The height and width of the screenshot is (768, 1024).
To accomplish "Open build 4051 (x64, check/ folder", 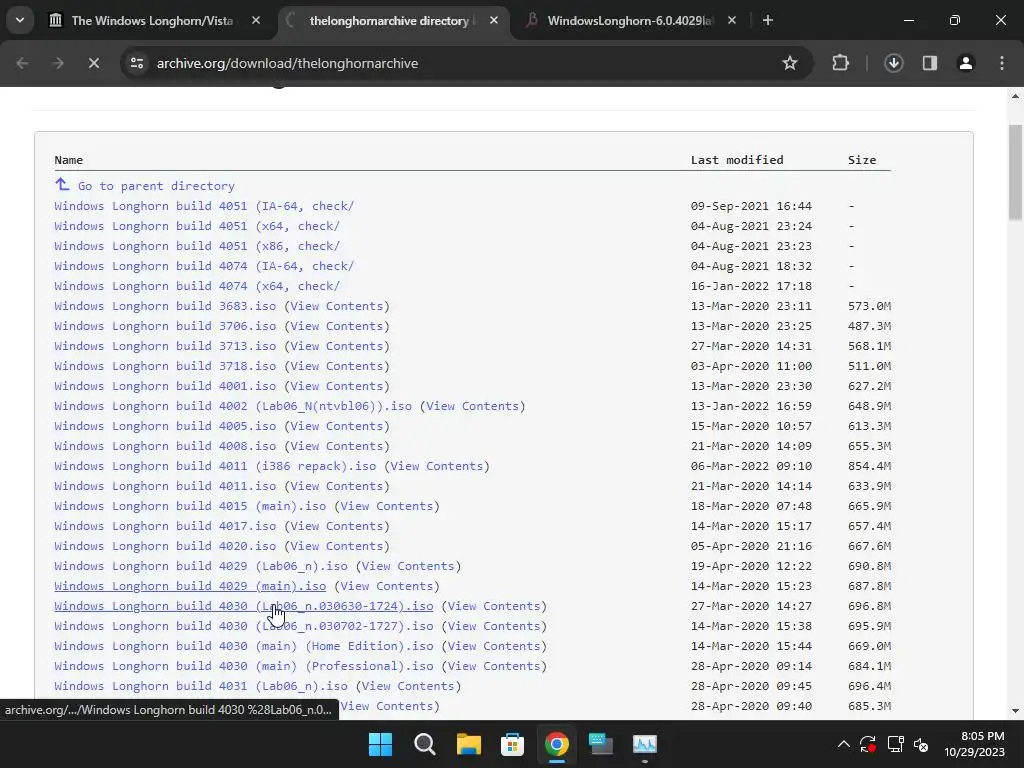I will [197, 226].
